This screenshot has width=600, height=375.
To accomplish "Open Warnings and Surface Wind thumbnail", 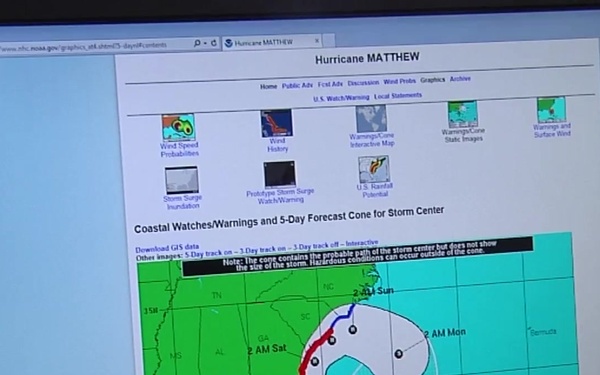I will (x=551, y=110).
